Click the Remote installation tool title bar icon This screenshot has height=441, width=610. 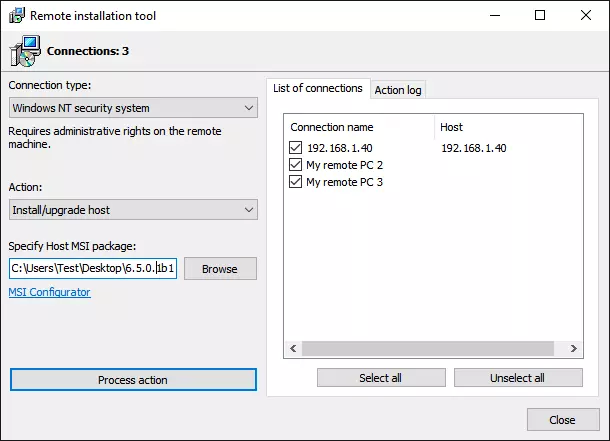[16, 16]
